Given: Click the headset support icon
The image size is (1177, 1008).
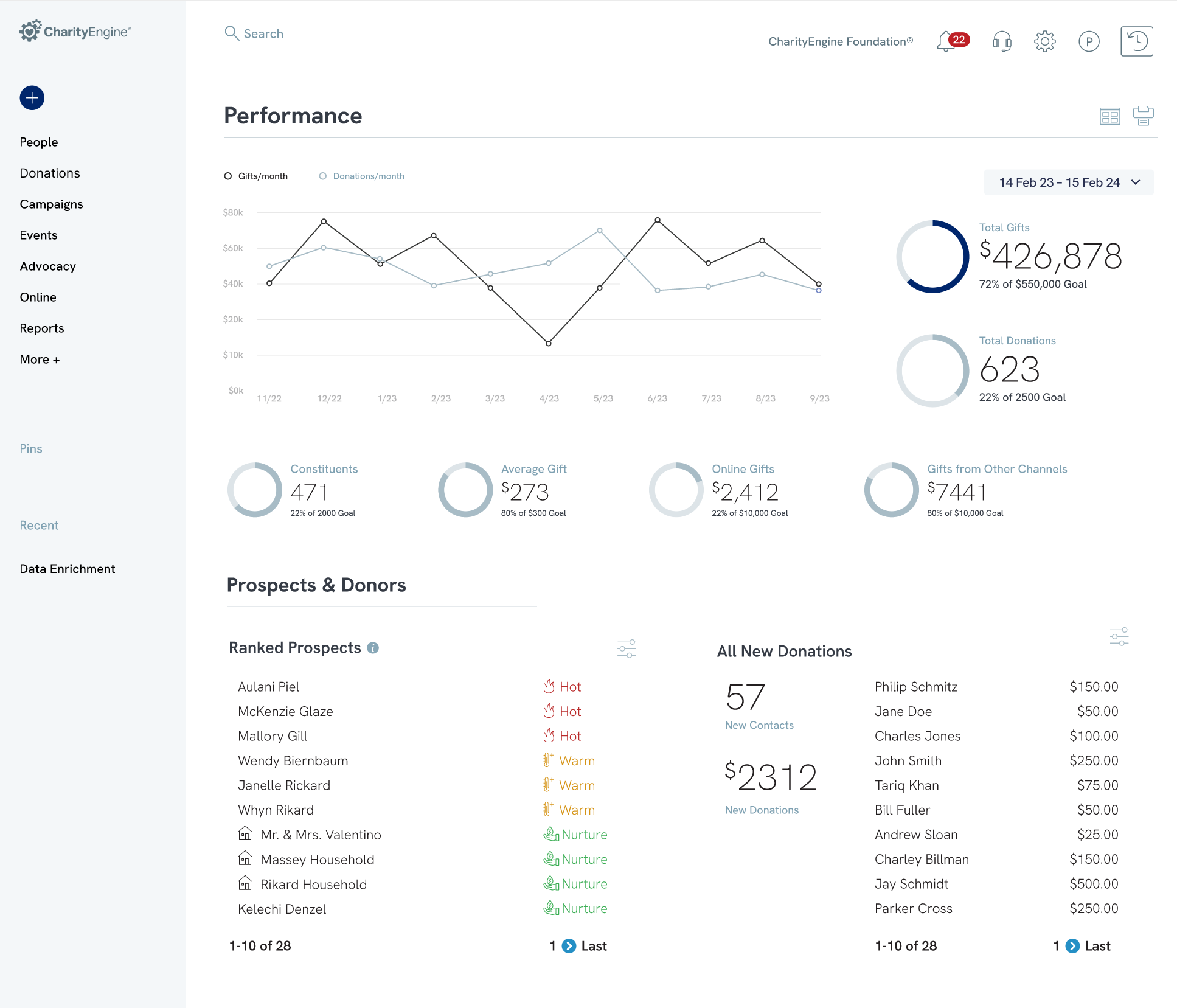Looking at the screenshot, I should click(x=1001, y=41).
